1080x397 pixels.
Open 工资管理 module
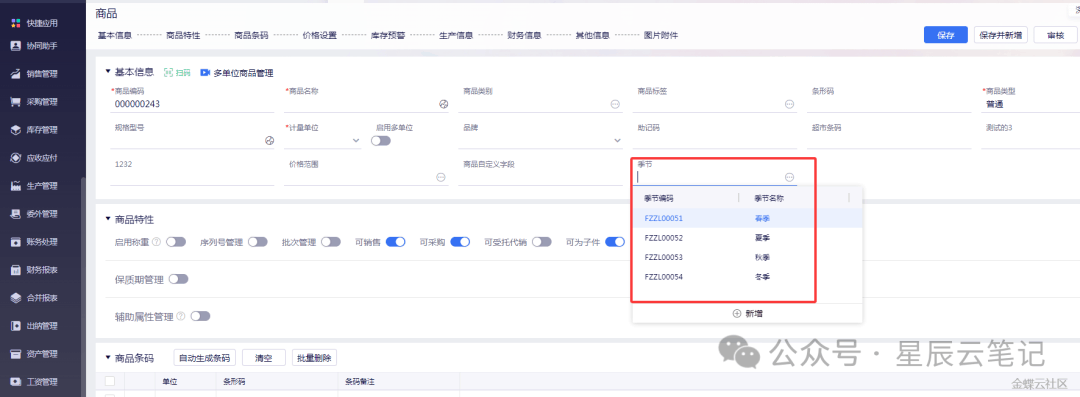coord(34,382)
